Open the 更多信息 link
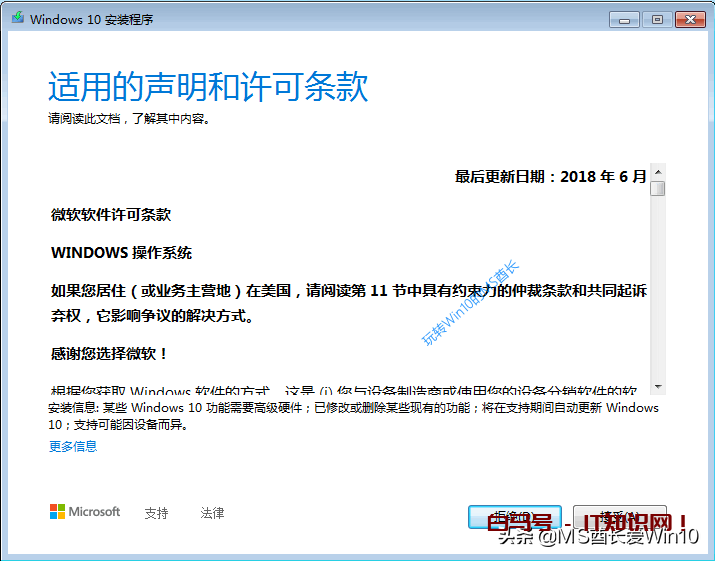 click(73, 447)
